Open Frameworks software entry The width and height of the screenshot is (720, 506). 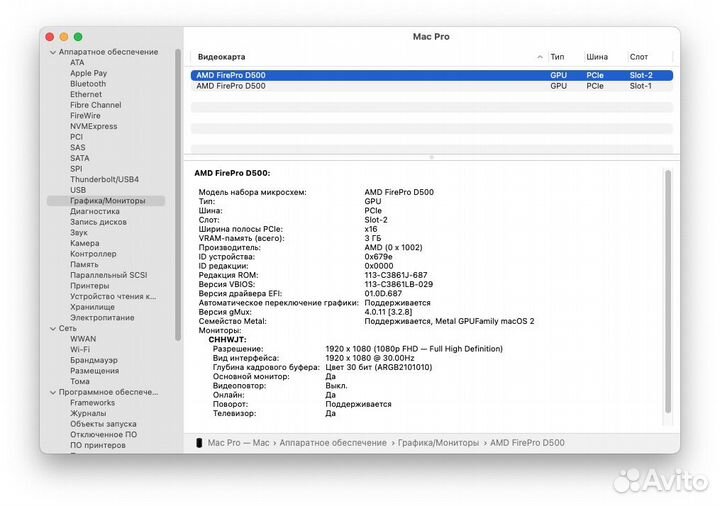(x=92, y=403)
